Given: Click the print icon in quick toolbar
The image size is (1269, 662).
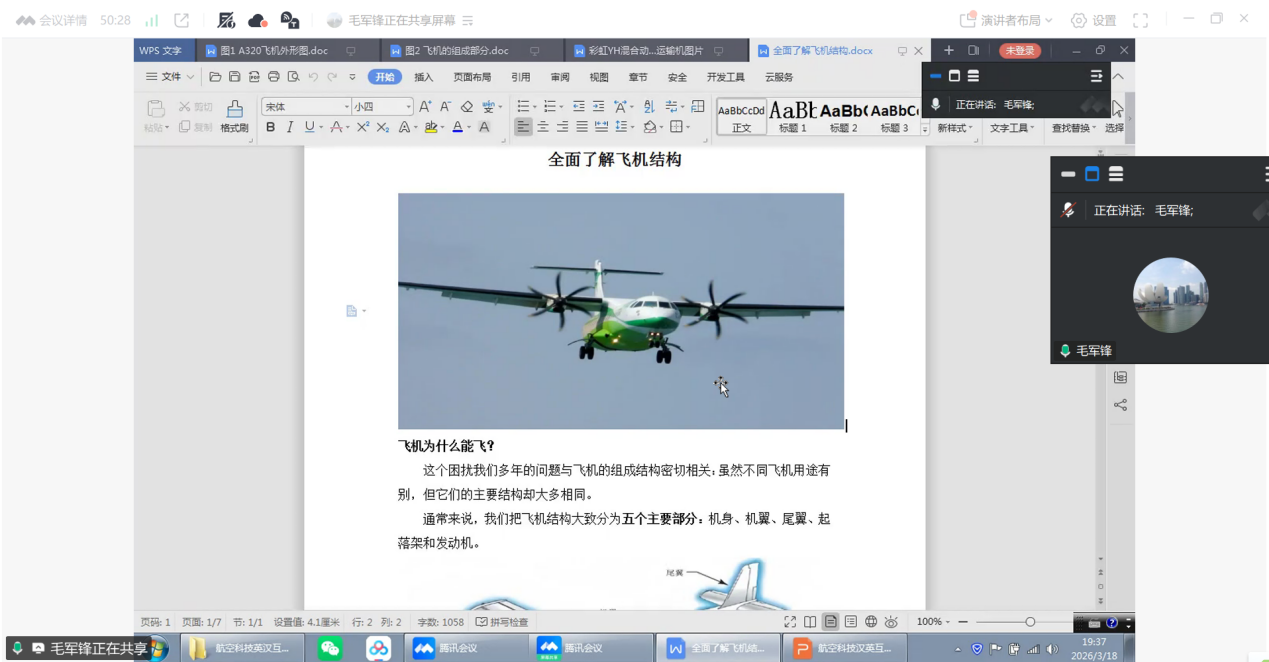Looking at the screenshot, I should click(273, 77).
